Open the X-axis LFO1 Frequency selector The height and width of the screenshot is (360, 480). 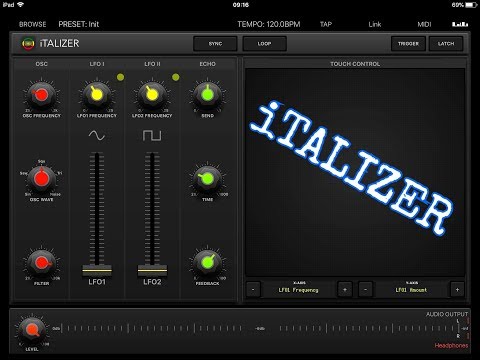299,289
